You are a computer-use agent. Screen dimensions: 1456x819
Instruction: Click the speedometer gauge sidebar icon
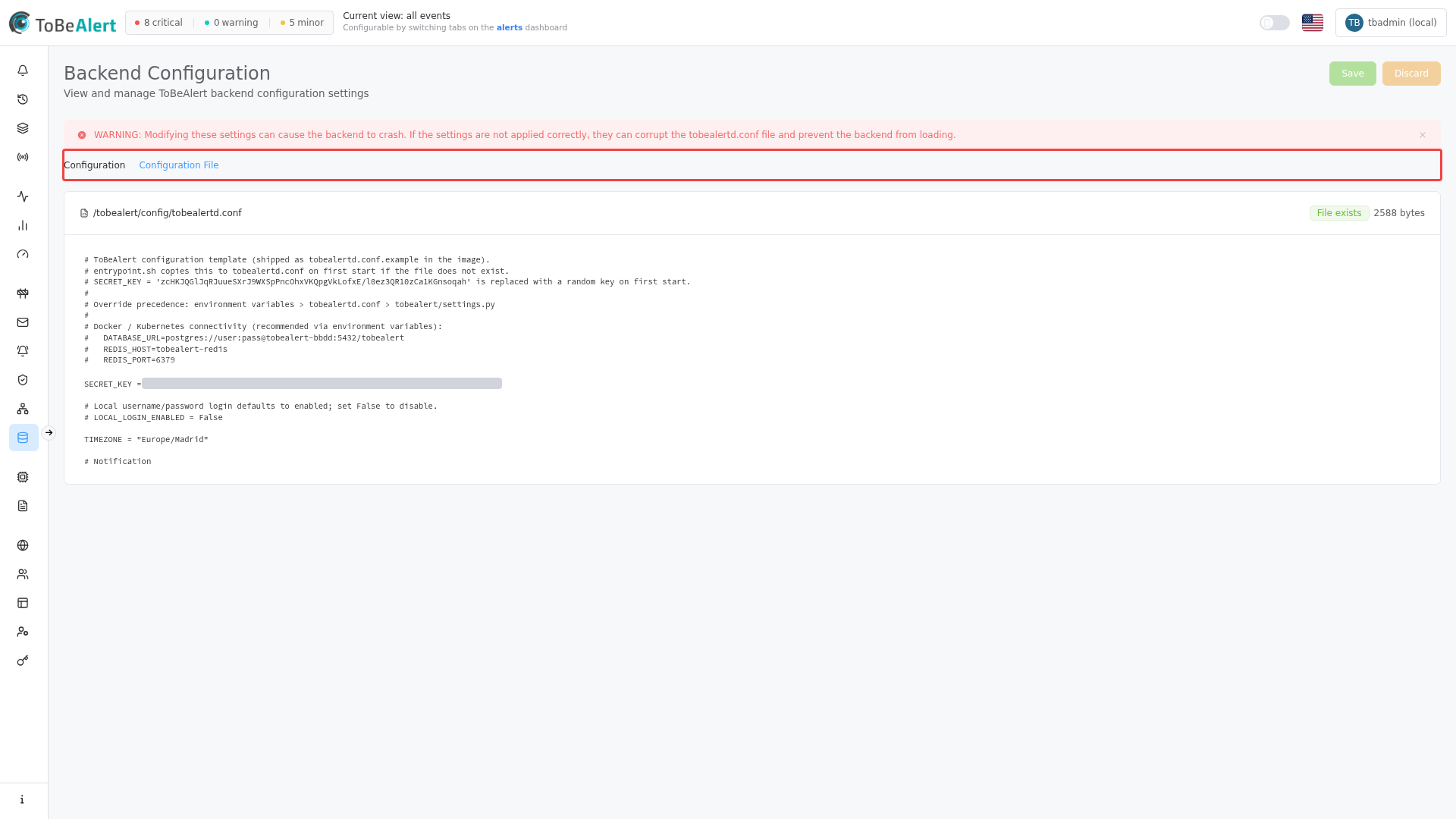tap(23, 254)
